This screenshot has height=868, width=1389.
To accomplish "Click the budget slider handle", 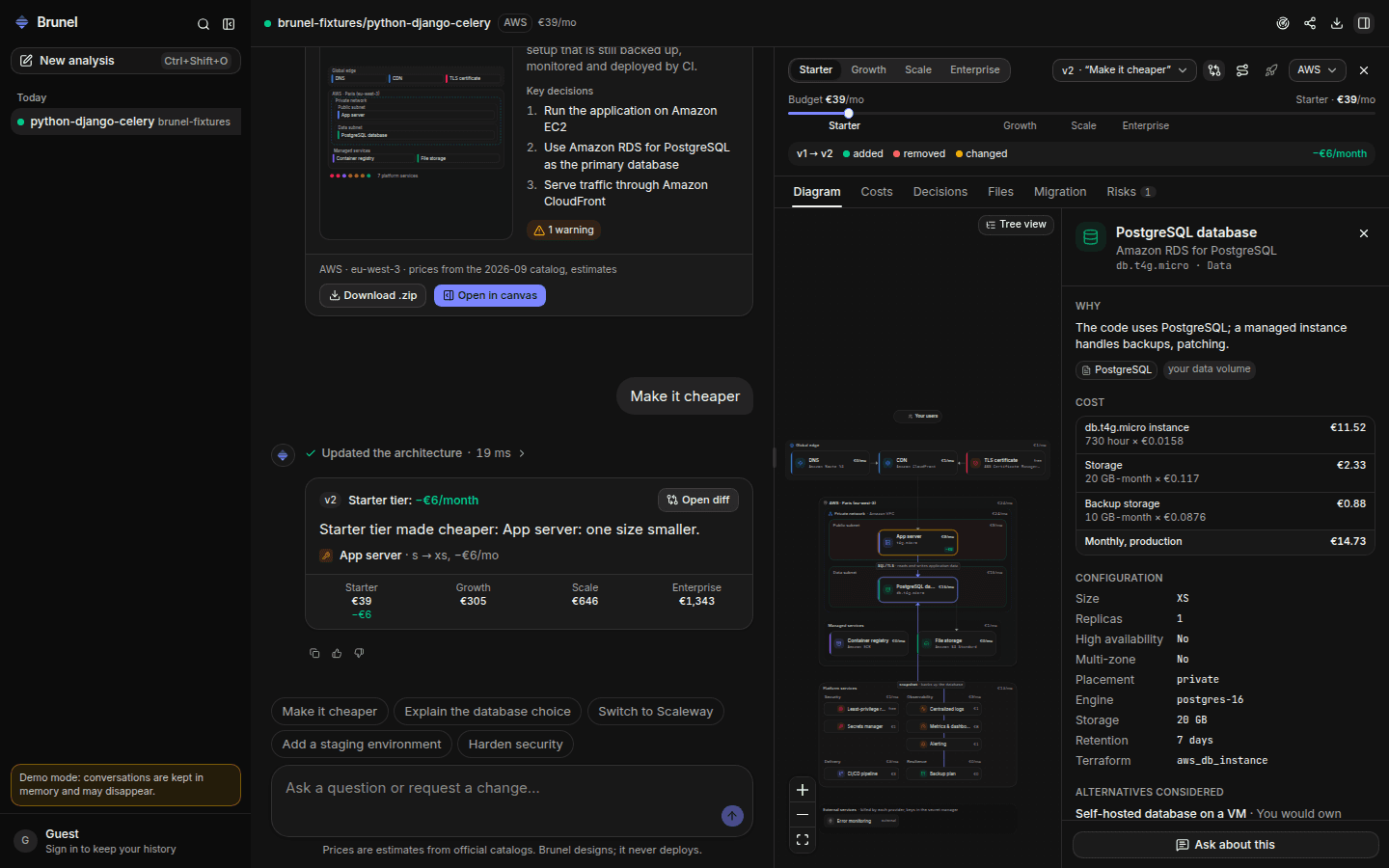I will pos(849,114).
